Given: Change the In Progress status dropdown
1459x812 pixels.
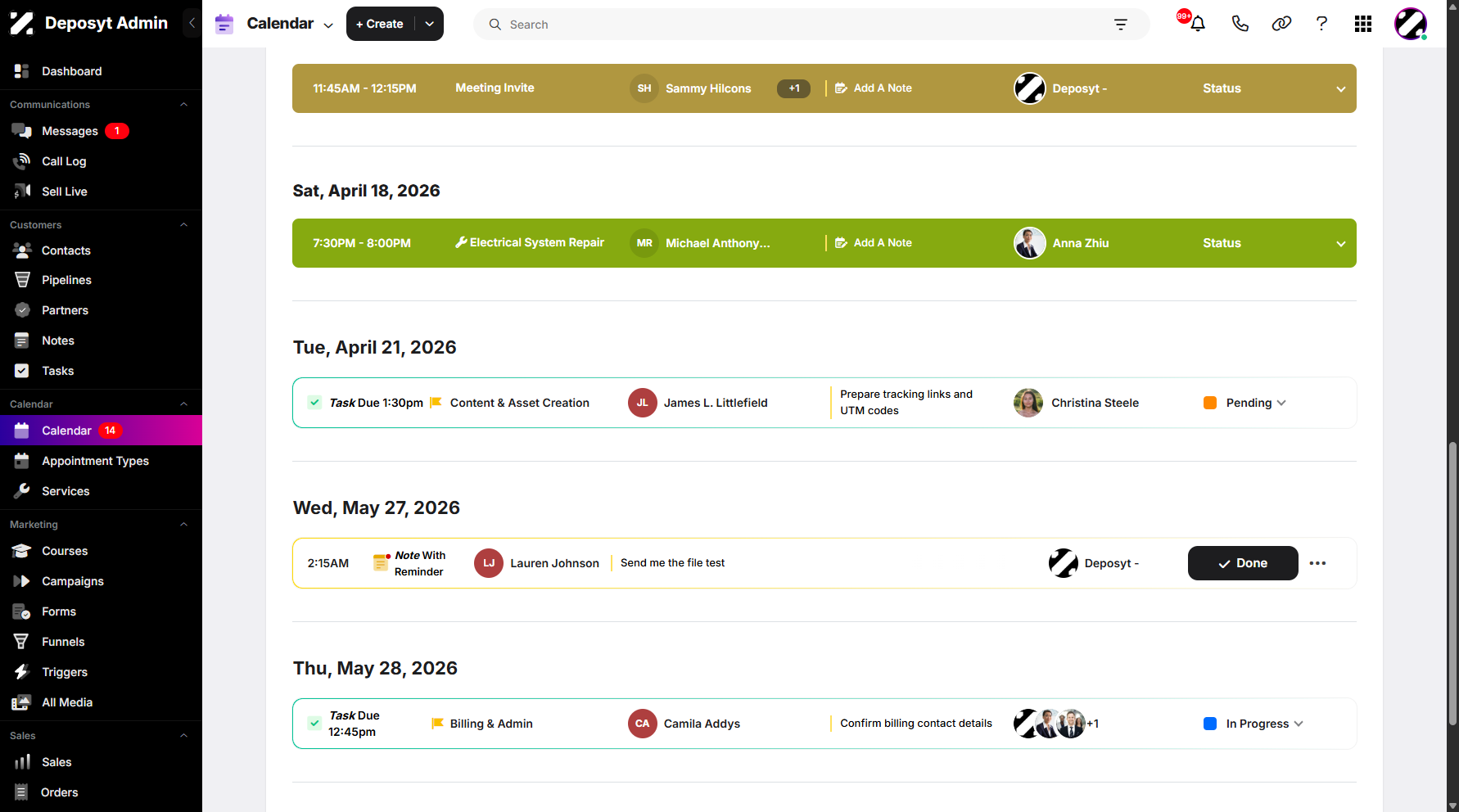Looking at the screenshot, I should pos(1265,724).
